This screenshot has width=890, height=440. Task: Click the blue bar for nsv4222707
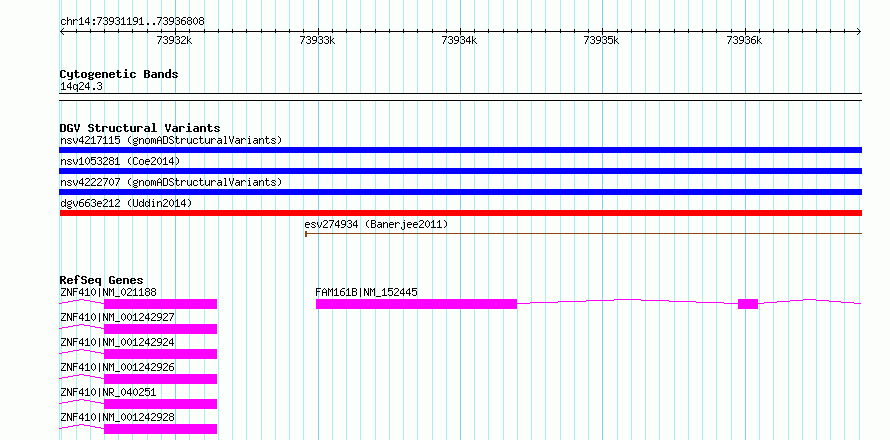click(x=460, y=192)
